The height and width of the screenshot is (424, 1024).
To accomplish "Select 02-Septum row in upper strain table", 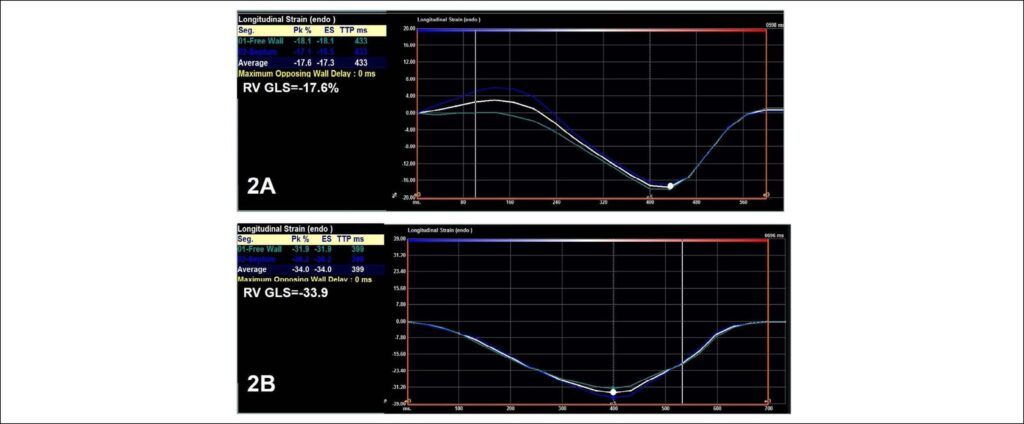I will click(x=312, y=51).
